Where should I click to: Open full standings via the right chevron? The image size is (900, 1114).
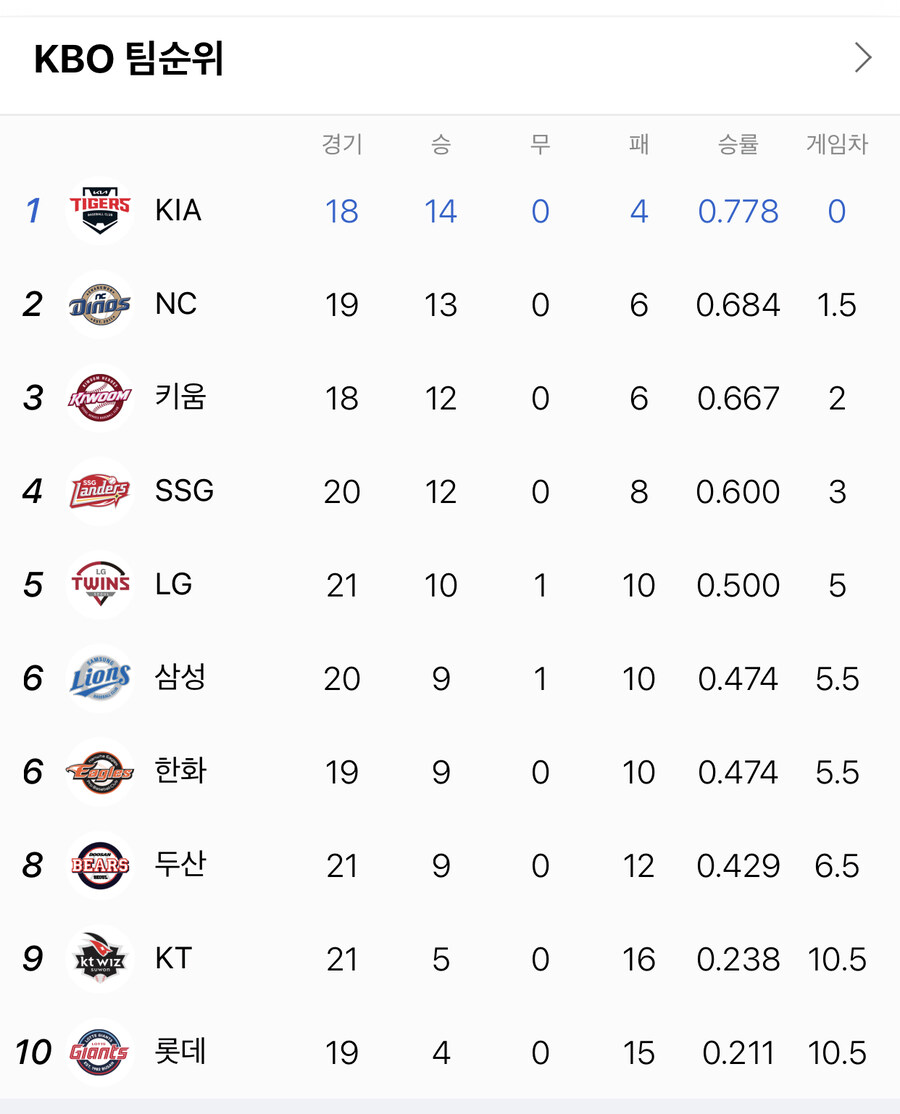coord(863,59)
